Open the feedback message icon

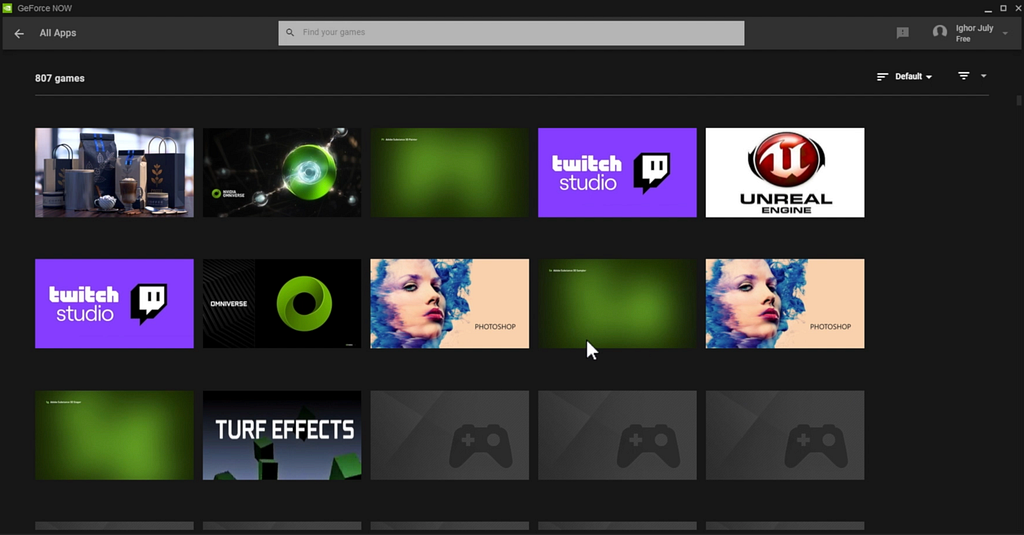pyautogui.click(x=903, y=33)
